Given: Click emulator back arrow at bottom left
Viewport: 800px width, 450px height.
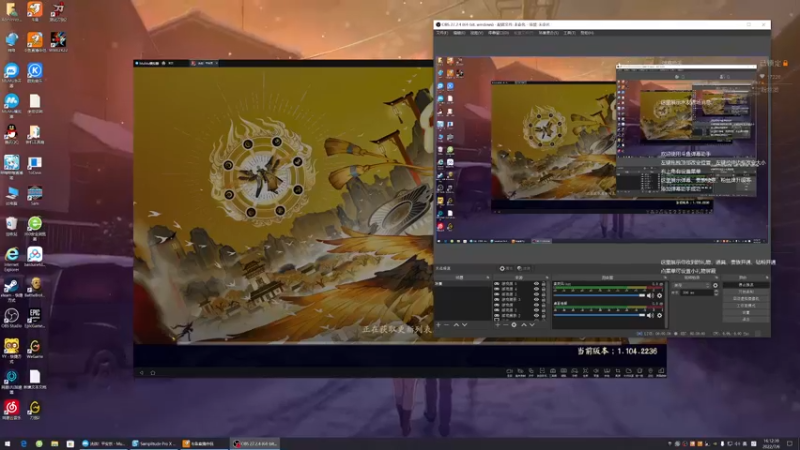Looking at the screenshot, I should pos(142,372).
